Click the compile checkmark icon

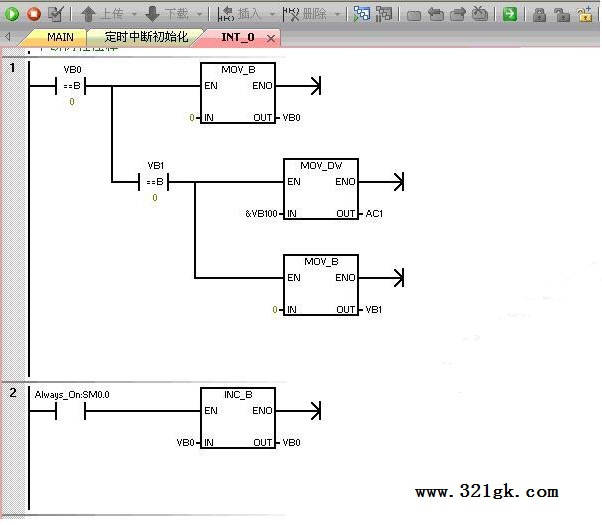[x=56, y=14]
